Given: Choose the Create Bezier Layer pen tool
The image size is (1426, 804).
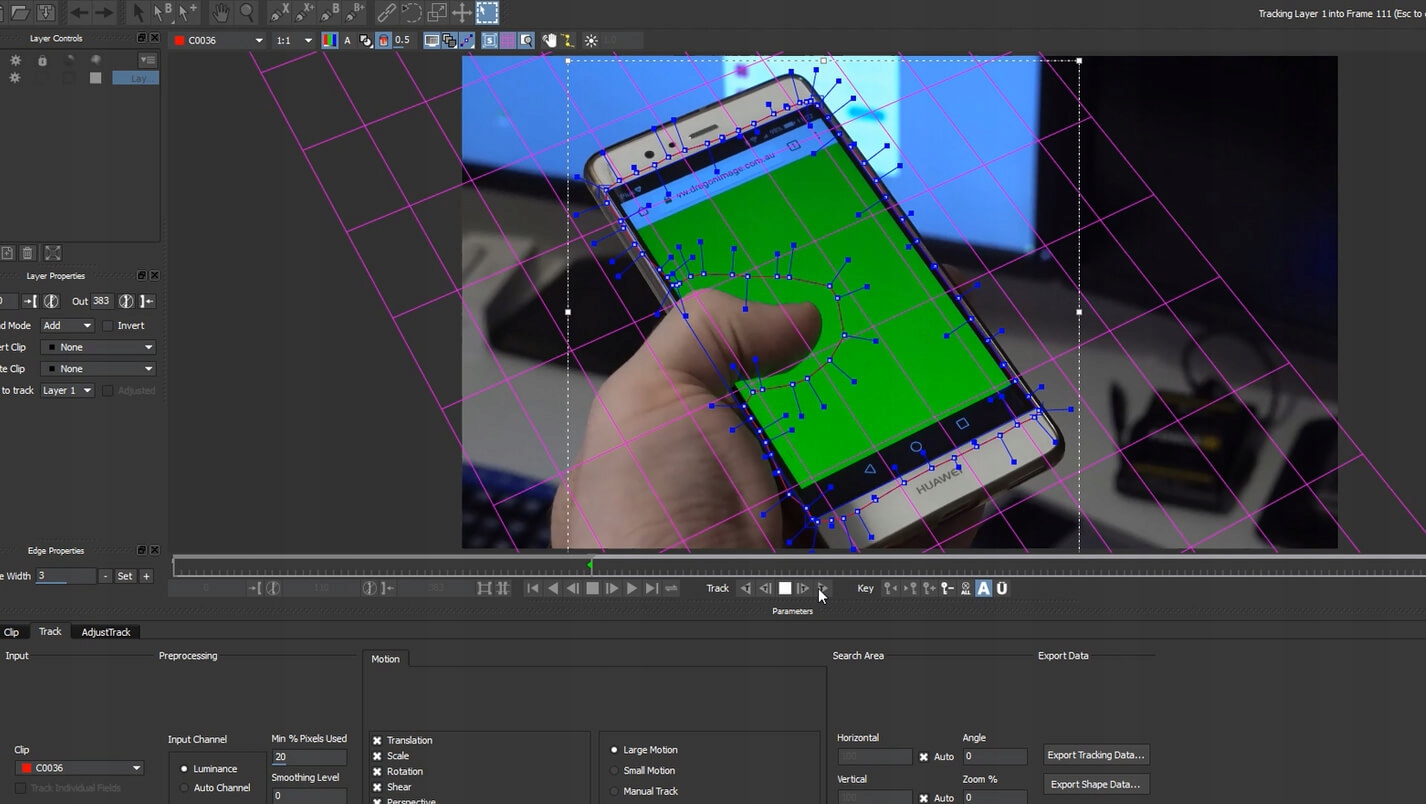Looking at the screenshot, I should 331,13.
